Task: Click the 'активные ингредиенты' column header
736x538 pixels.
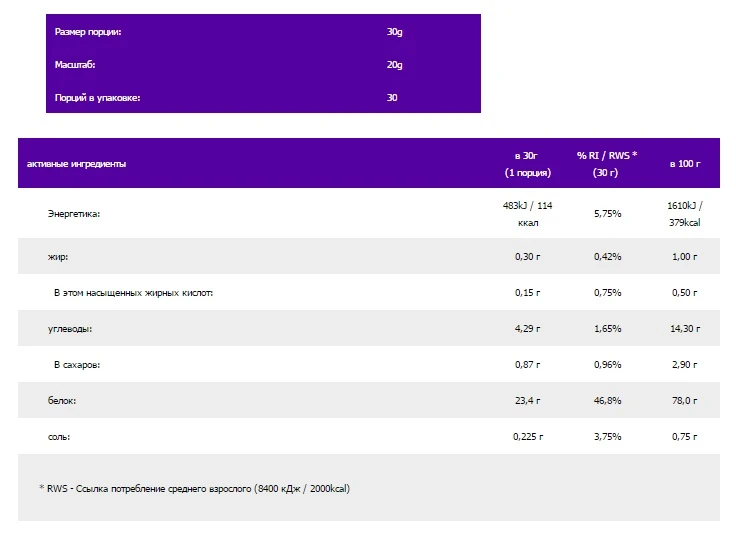Action: click(76, 163)
